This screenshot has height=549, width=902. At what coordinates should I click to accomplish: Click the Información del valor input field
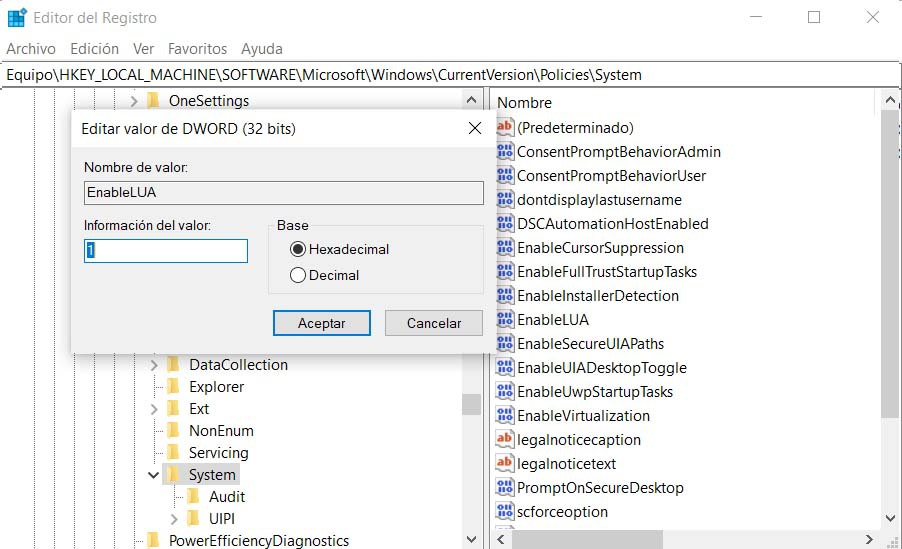pyautogui.click(x=166, y=251)
